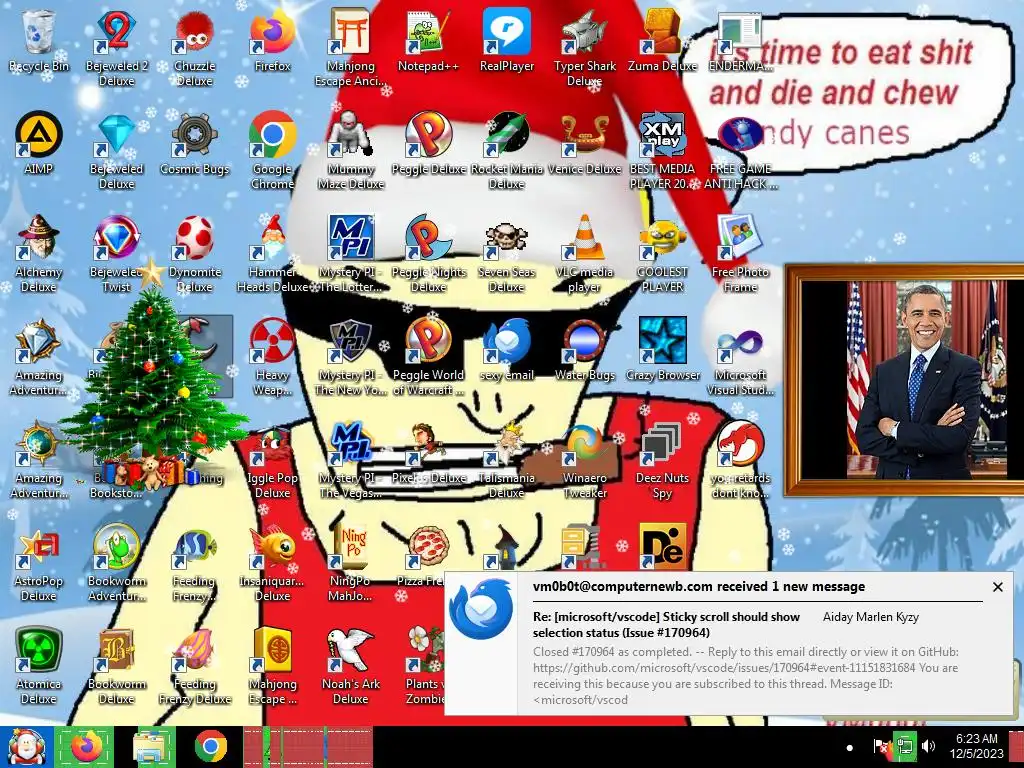
Task: Open Talismania Deluxe shortcut
Action: pos(507,460)
